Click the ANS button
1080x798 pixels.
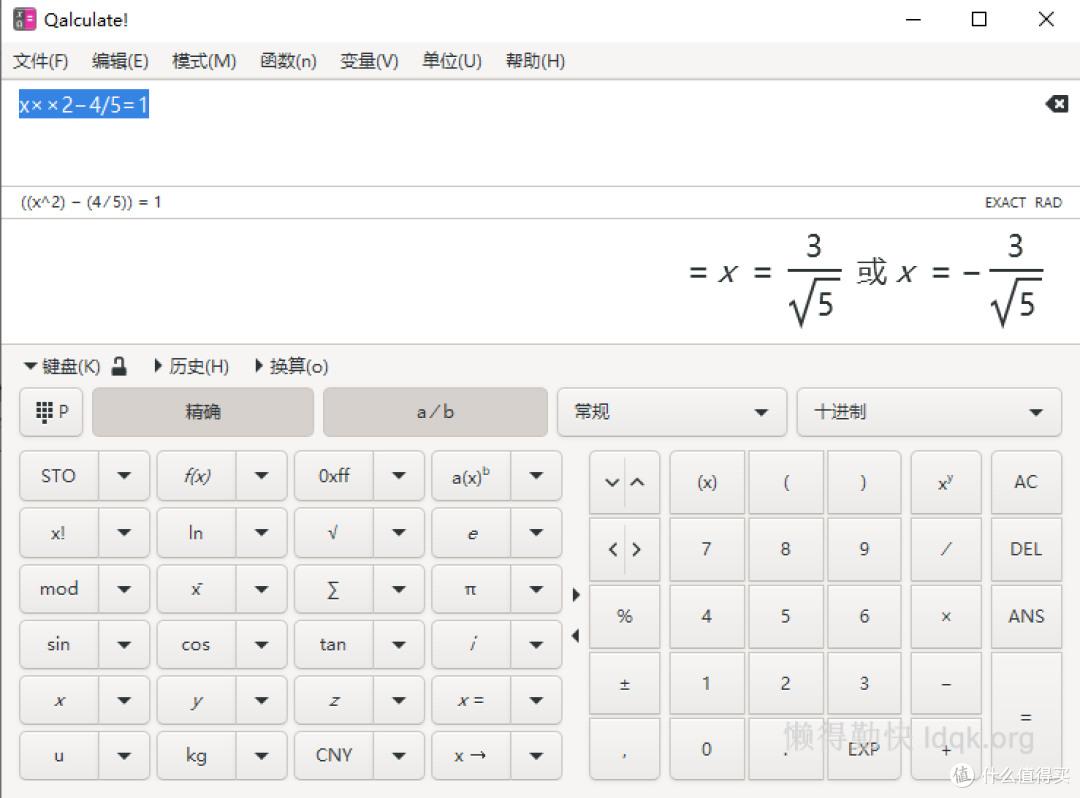(1026, 616)
